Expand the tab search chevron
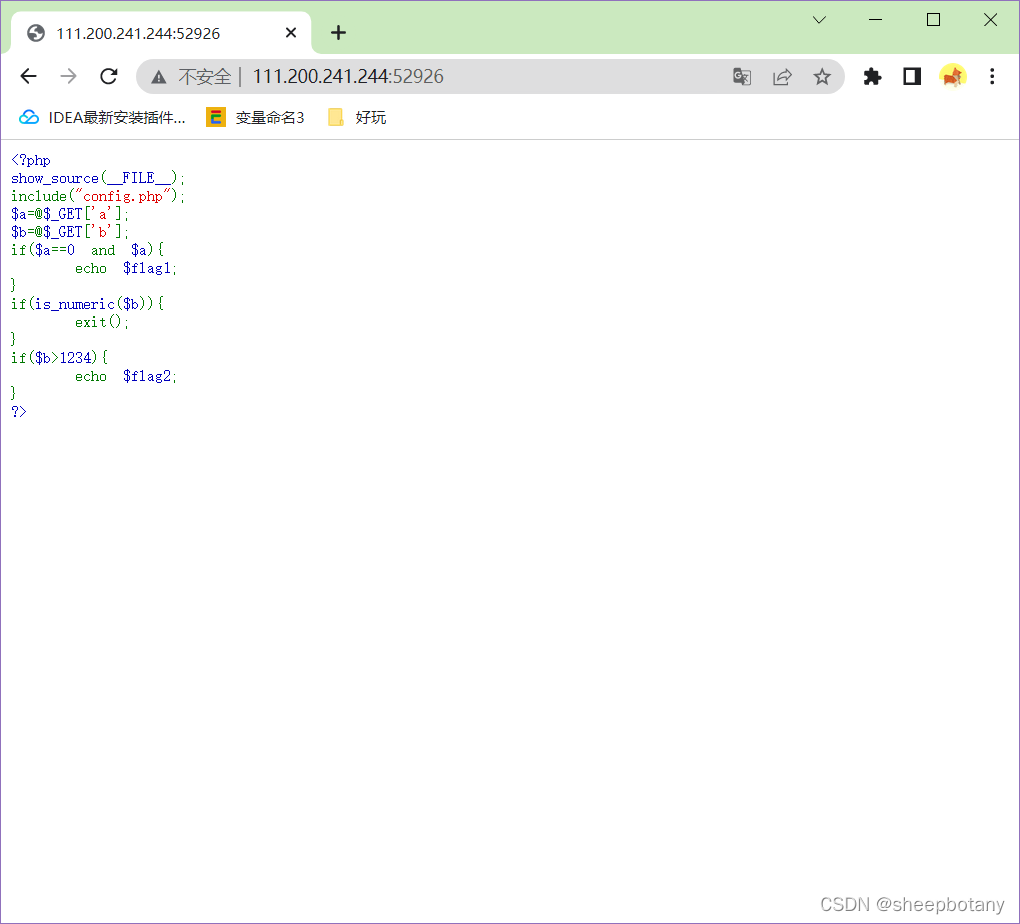1020x924 pixels. pyautogui.click(x=819, y=20)
